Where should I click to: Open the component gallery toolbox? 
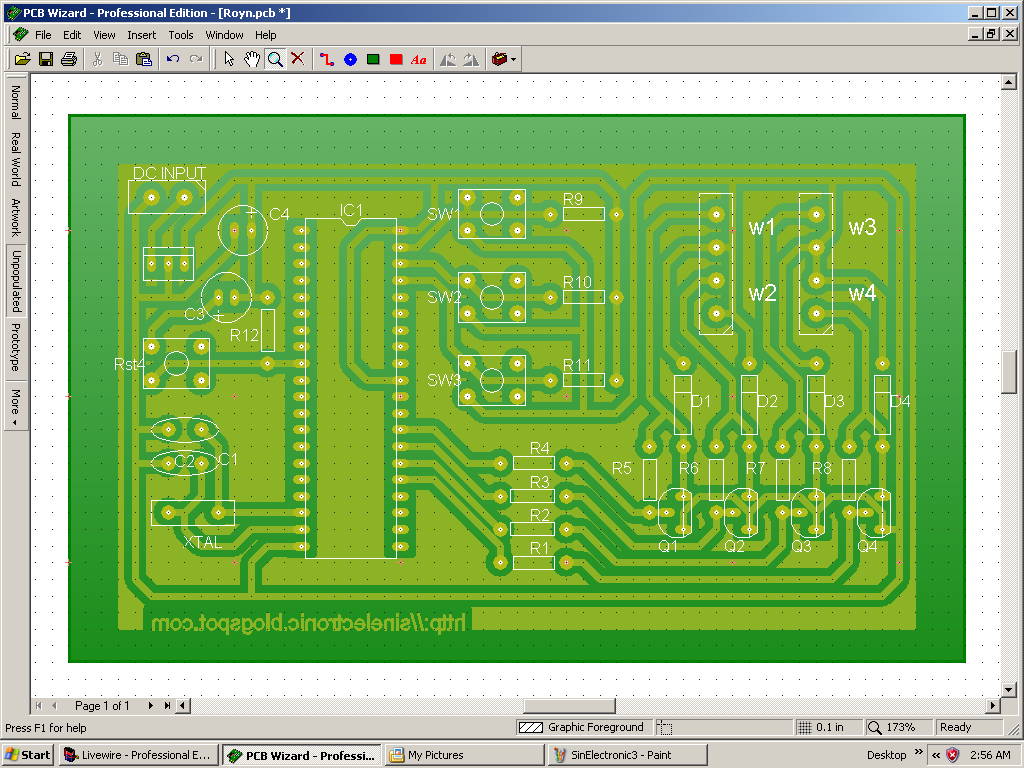tap(500, 58)
